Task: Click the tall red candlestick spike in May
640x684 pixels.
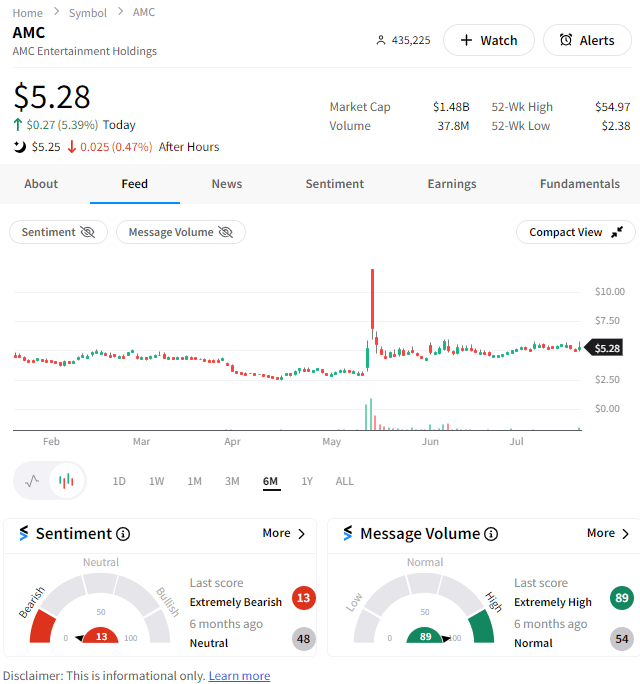Action: (x=372, y=299)
